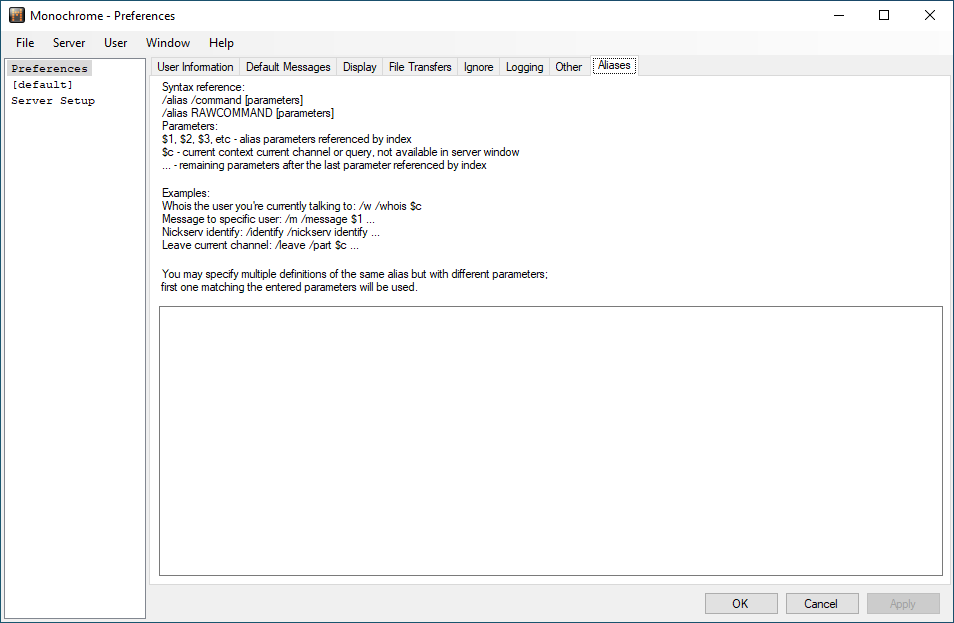Open the User menu
The width and height of the screenshot is (954, 623).
click(116, 43)
